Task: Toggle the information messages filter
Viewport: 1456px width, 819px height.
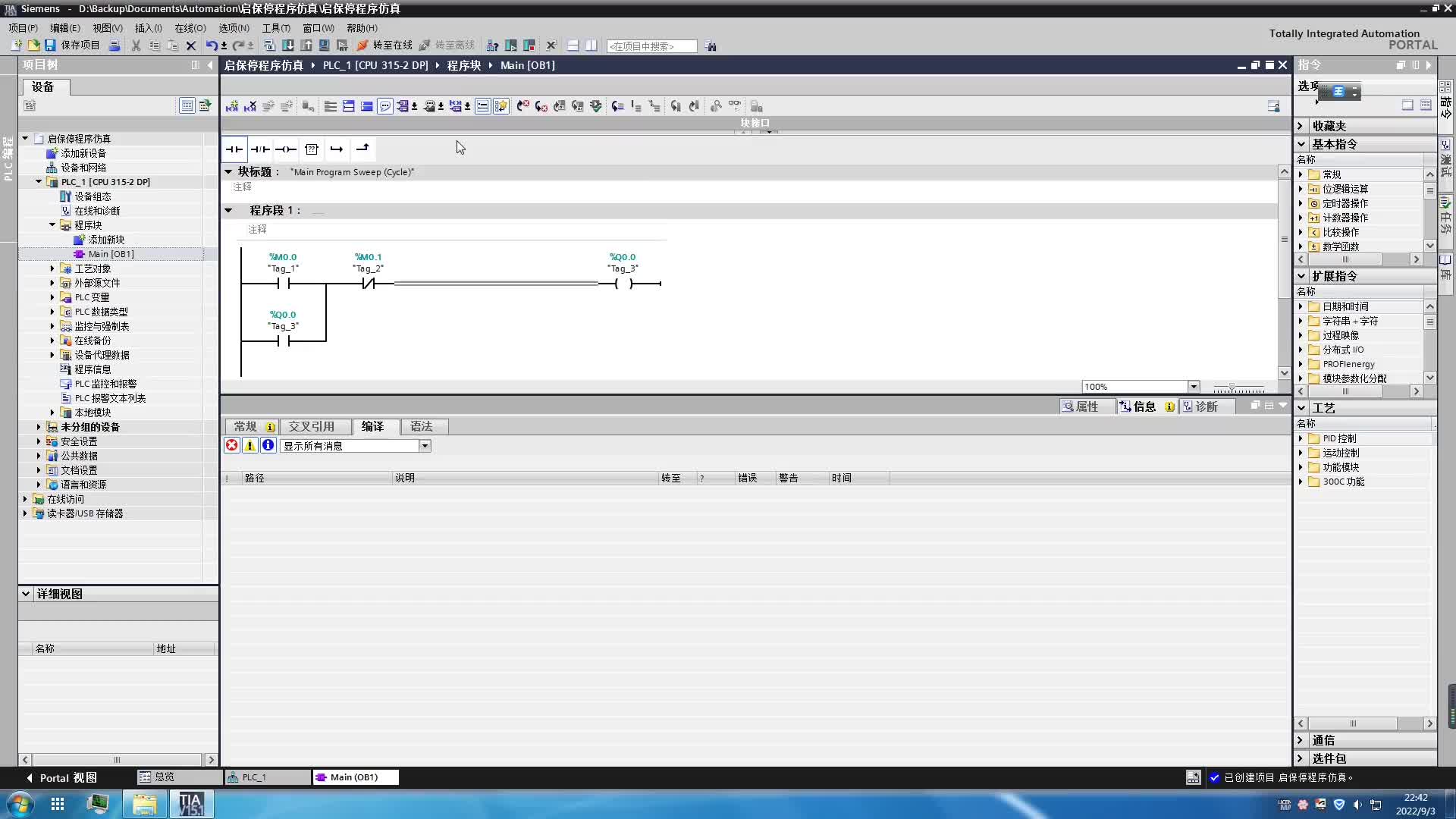Action: (268, 445)
